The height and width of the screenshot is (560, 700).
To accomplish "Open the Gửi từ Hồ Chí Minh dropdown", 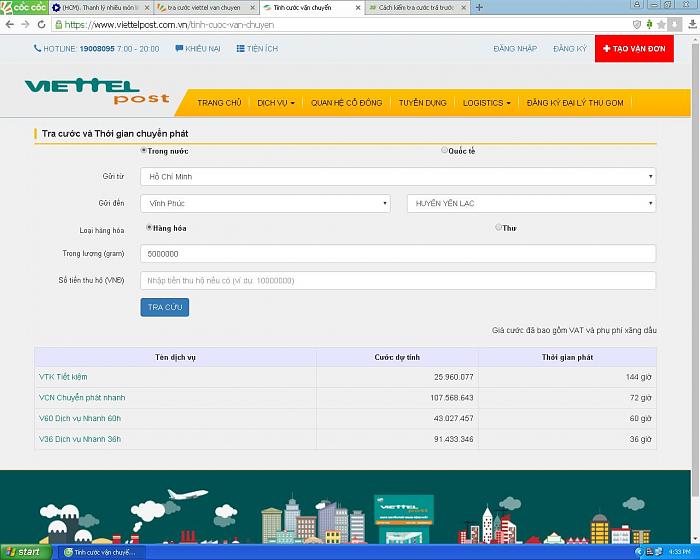I will pyautogui.click(x=398, y=176).
